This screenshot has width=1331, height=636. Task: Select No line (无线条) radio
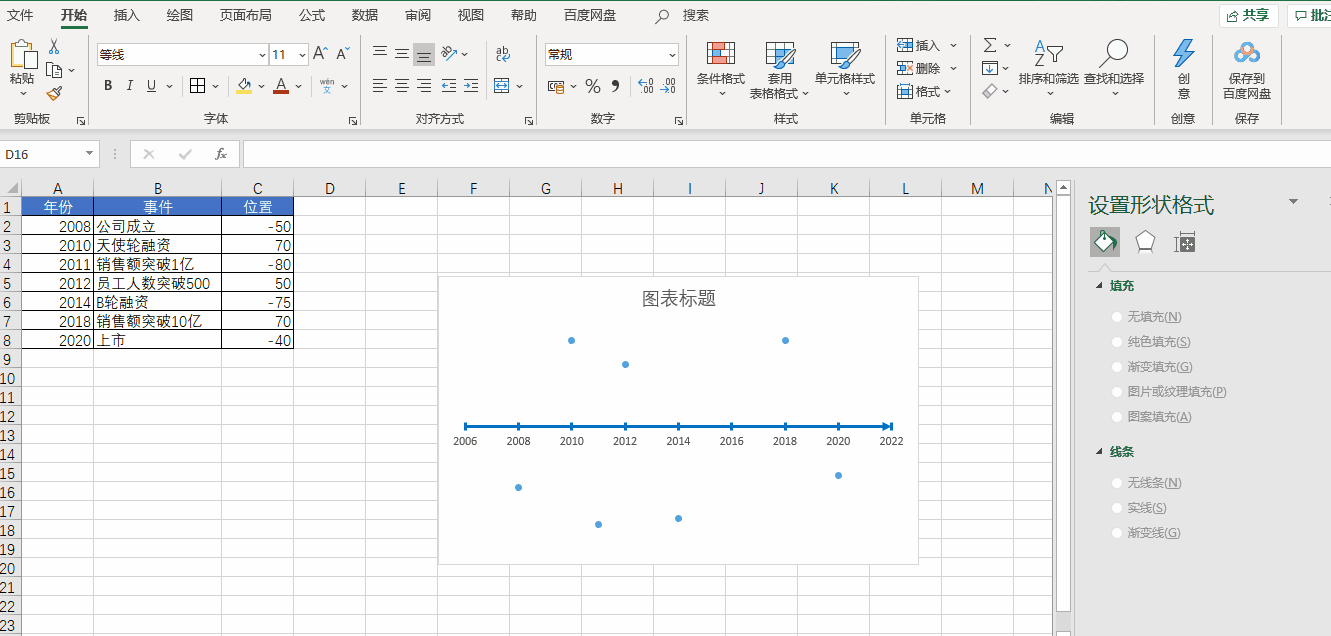click(x=1117, y=483)
